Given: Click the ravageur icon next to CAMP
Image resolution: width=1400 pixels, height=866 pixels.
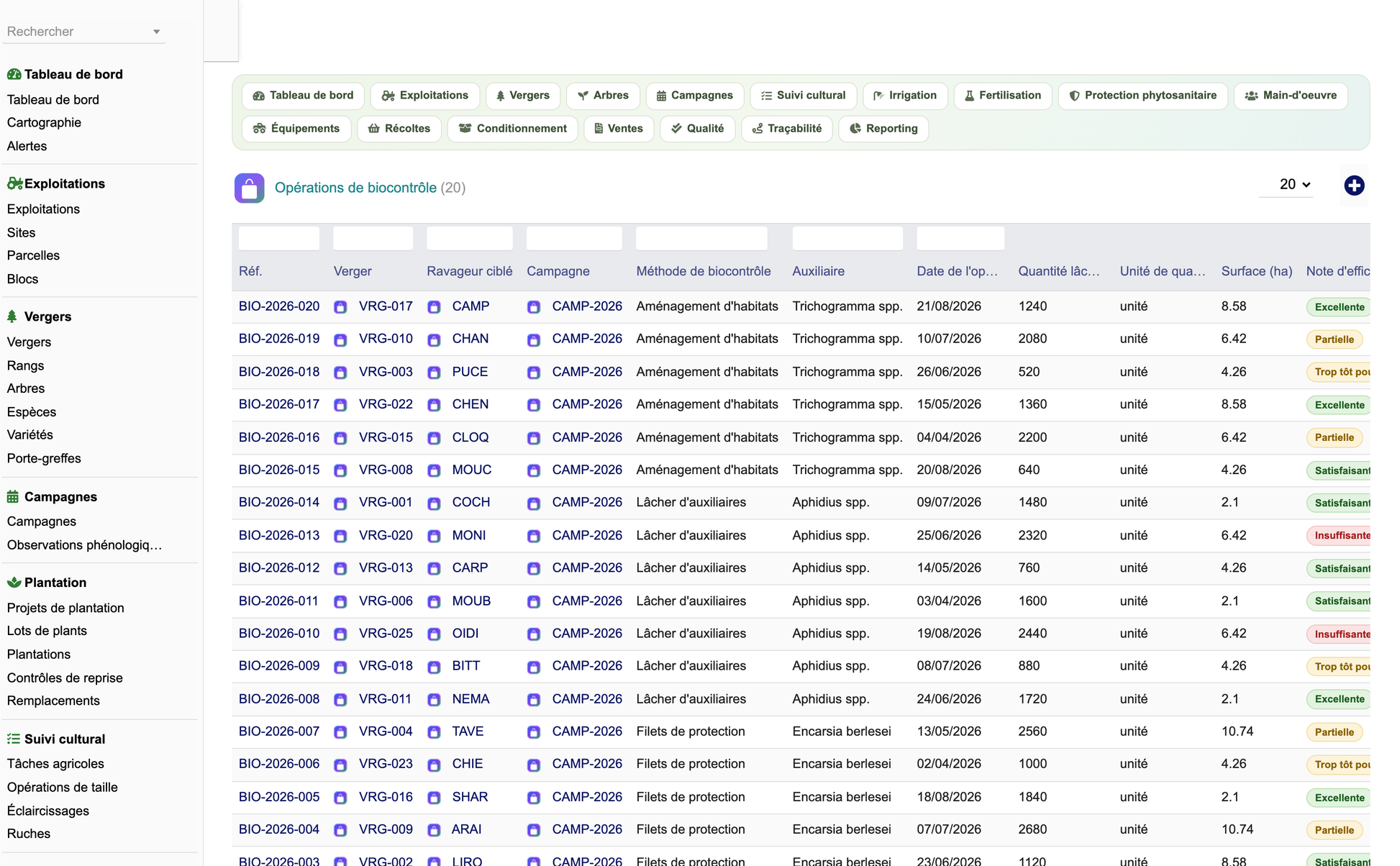Looking at the screenshot, I should 434,307.
